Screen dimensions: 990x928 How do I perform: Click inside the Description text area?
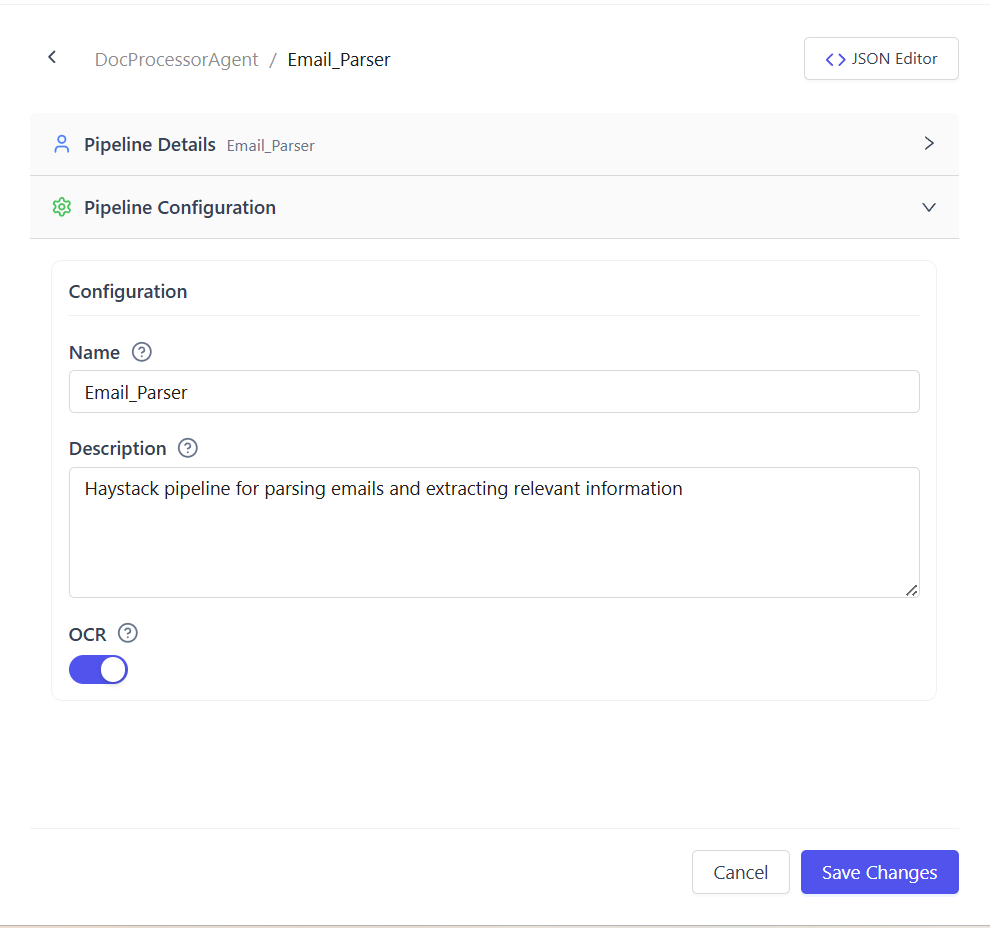click(494, 540)
